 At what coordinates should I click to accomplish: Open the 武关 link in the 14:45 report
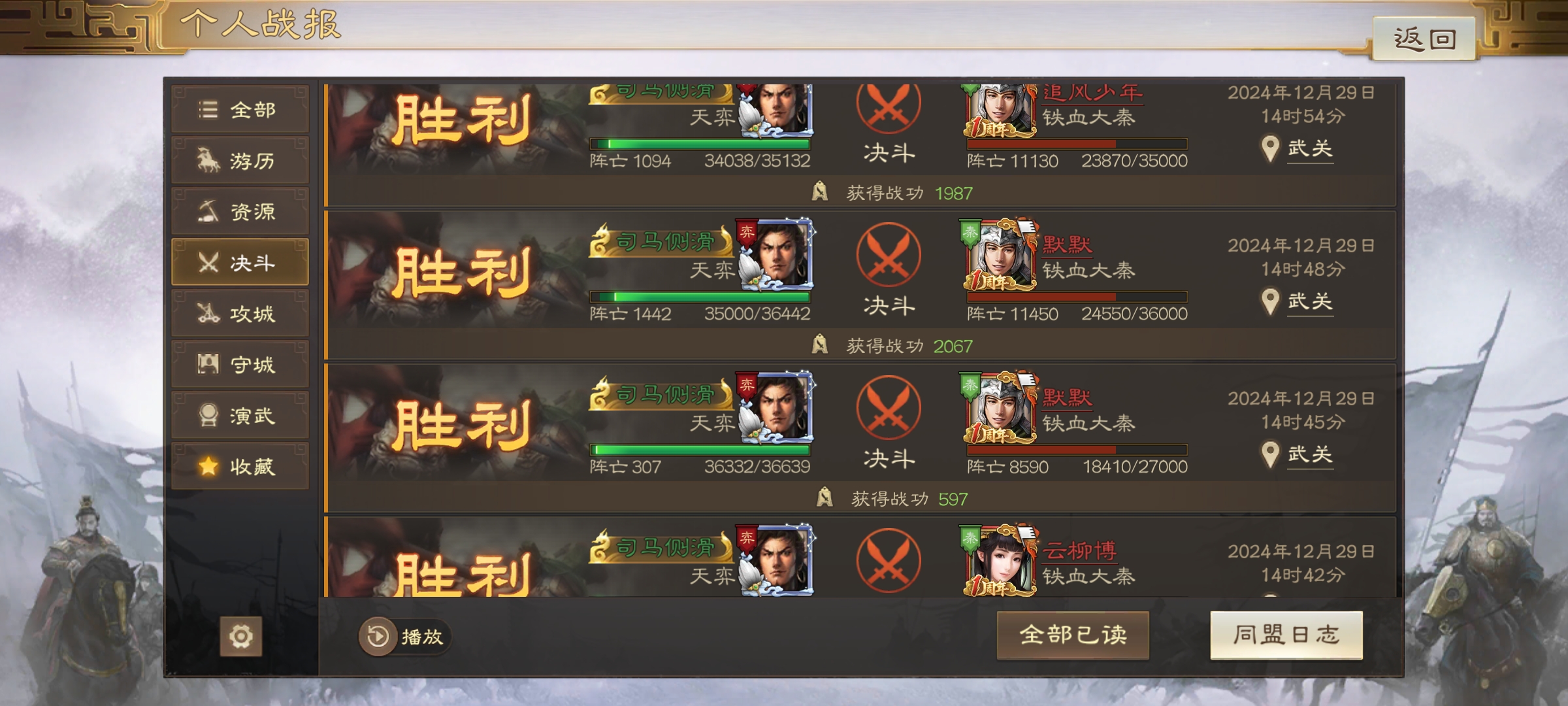(1310, 454)
